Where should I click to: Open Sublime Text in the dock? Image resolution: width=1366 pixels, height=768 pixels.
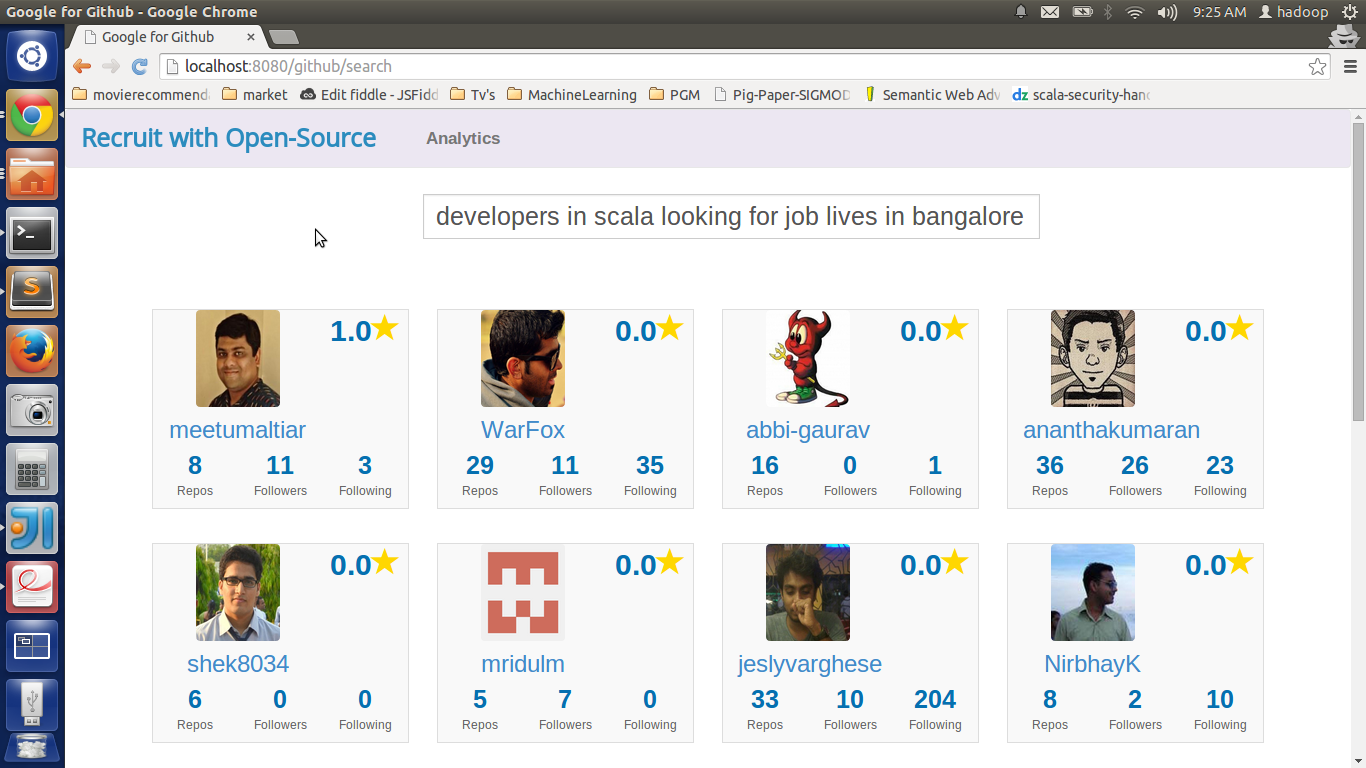click(32, 292)
